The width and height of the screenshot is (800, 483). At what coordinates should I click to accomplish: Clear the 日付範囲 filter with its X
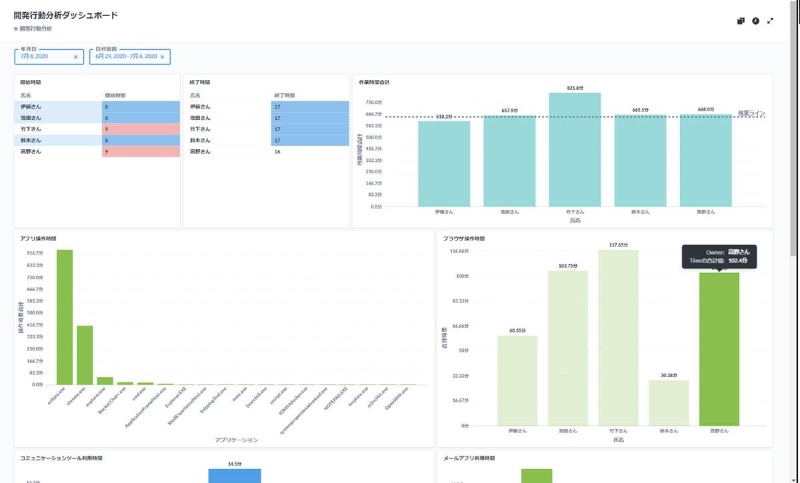[x=163, y=57]
